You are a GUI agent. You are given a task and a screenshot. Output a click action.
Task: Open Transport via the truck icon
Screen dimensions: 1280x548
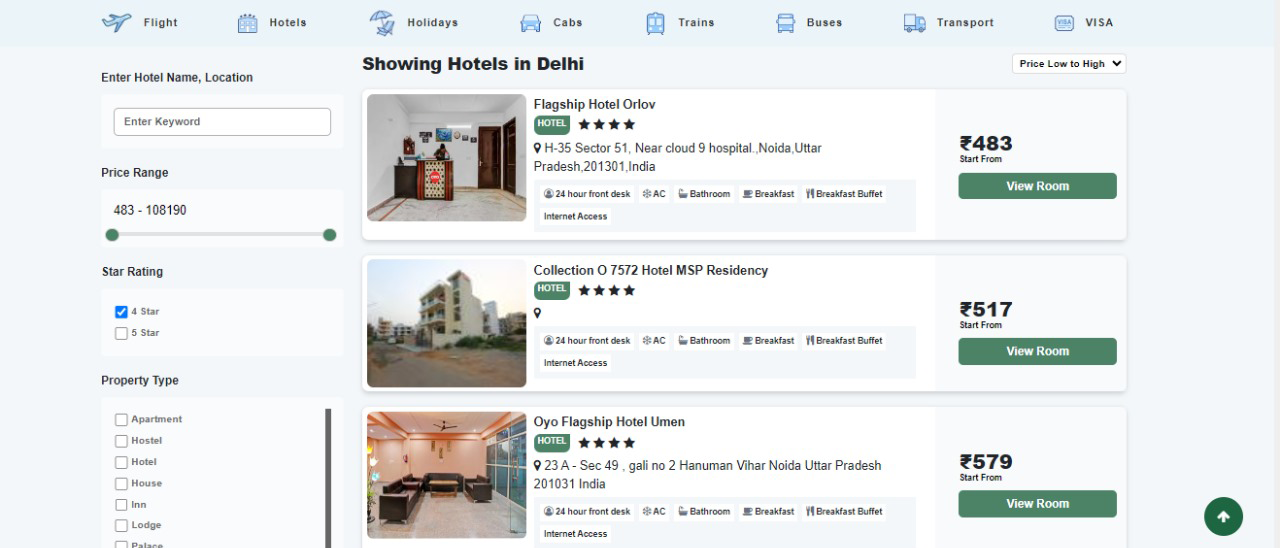click(x=914, y=23)
